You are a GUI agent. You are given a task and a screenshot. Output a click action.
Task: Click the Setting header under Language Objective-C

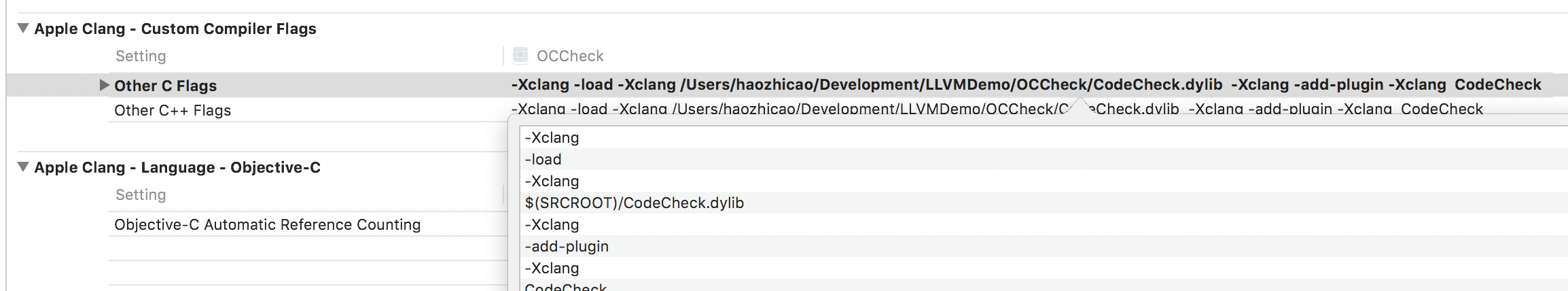pos(141,194)
